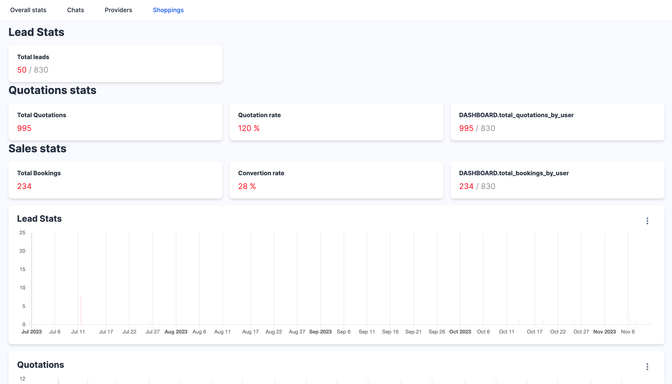This screenshot has height=384, width=672.
Task: Click the Jul 11 bar in Lead Stats chart
Action: point(81,310)
